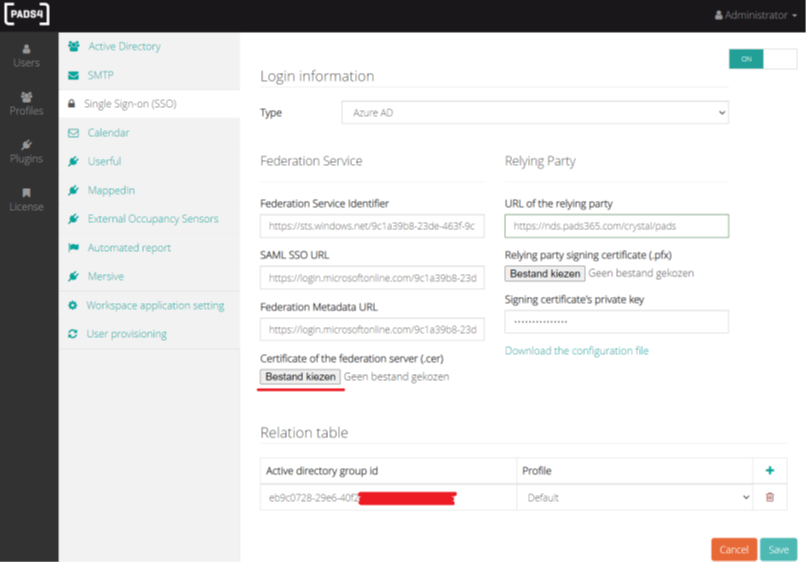Add a relation table row with plus icon
The height and width of the screenshot is (562, 806).
770,470
